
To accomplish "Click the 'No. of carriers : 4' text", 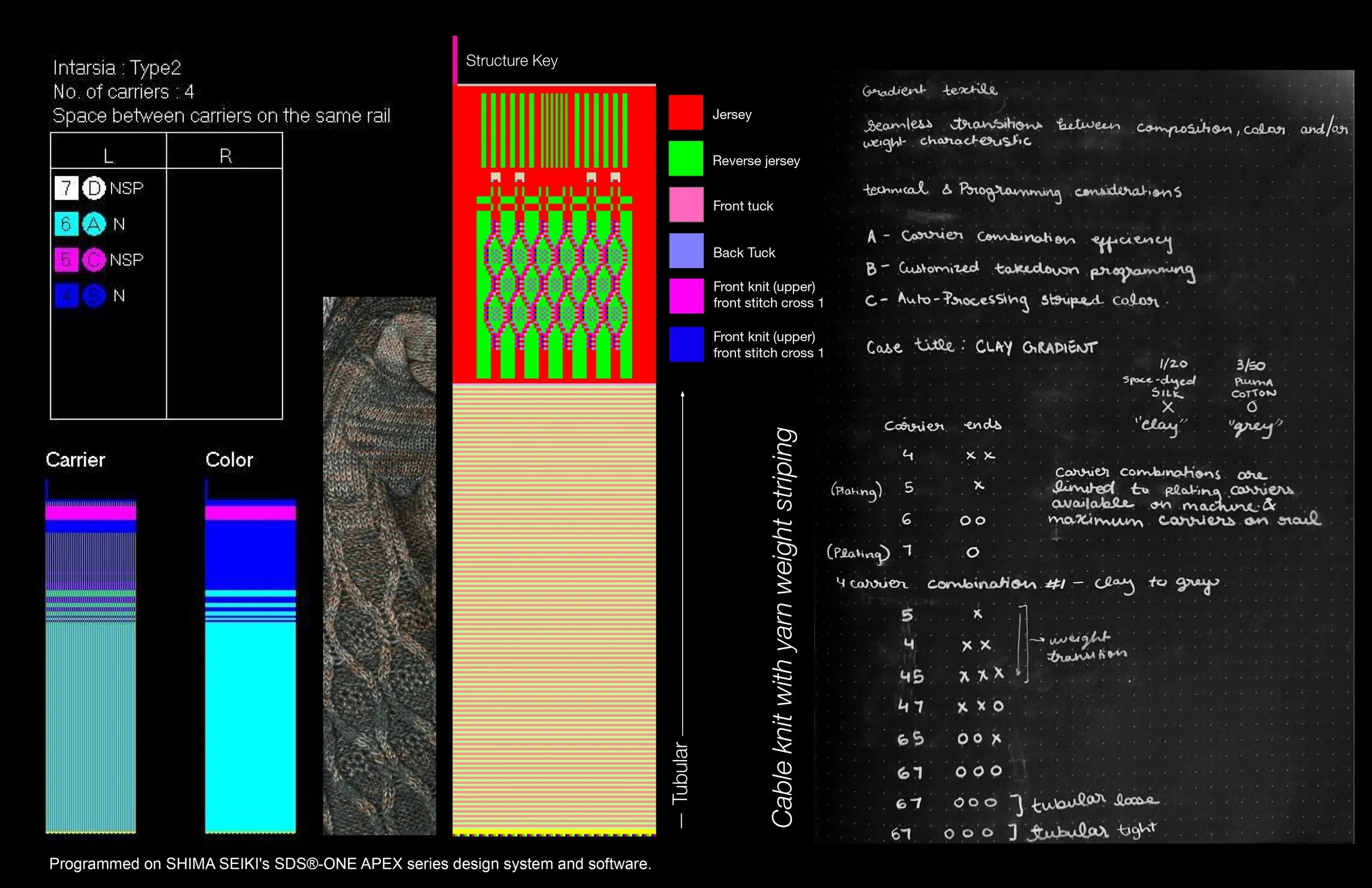I will click(123, 92).
